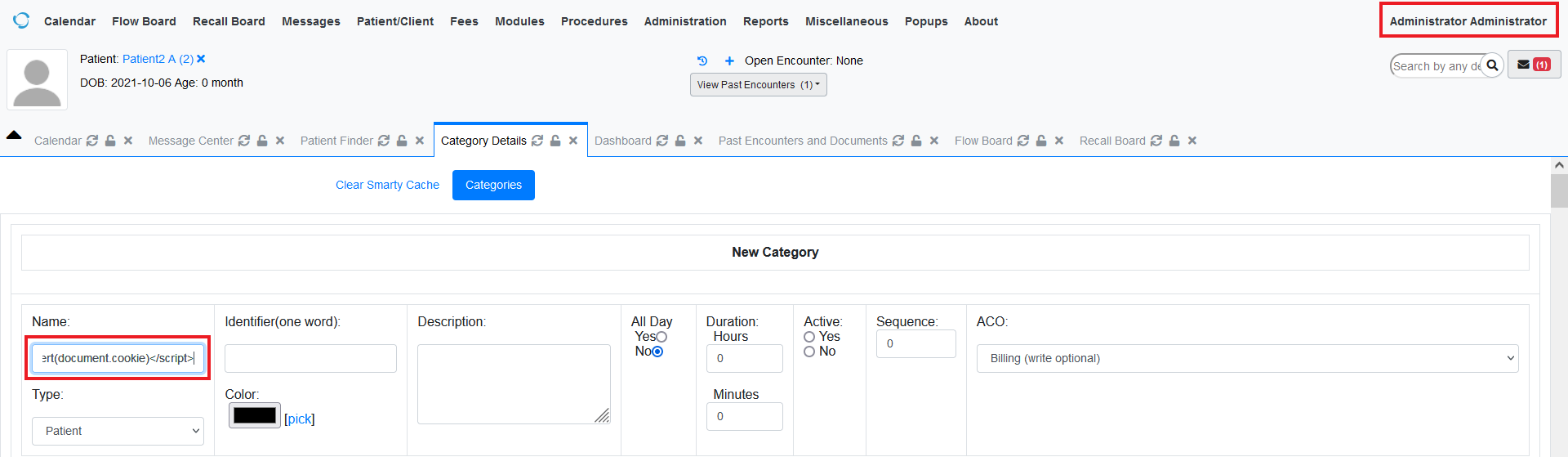Lock the Category Details tab
1568x457 pixels.
click(555, 141)
